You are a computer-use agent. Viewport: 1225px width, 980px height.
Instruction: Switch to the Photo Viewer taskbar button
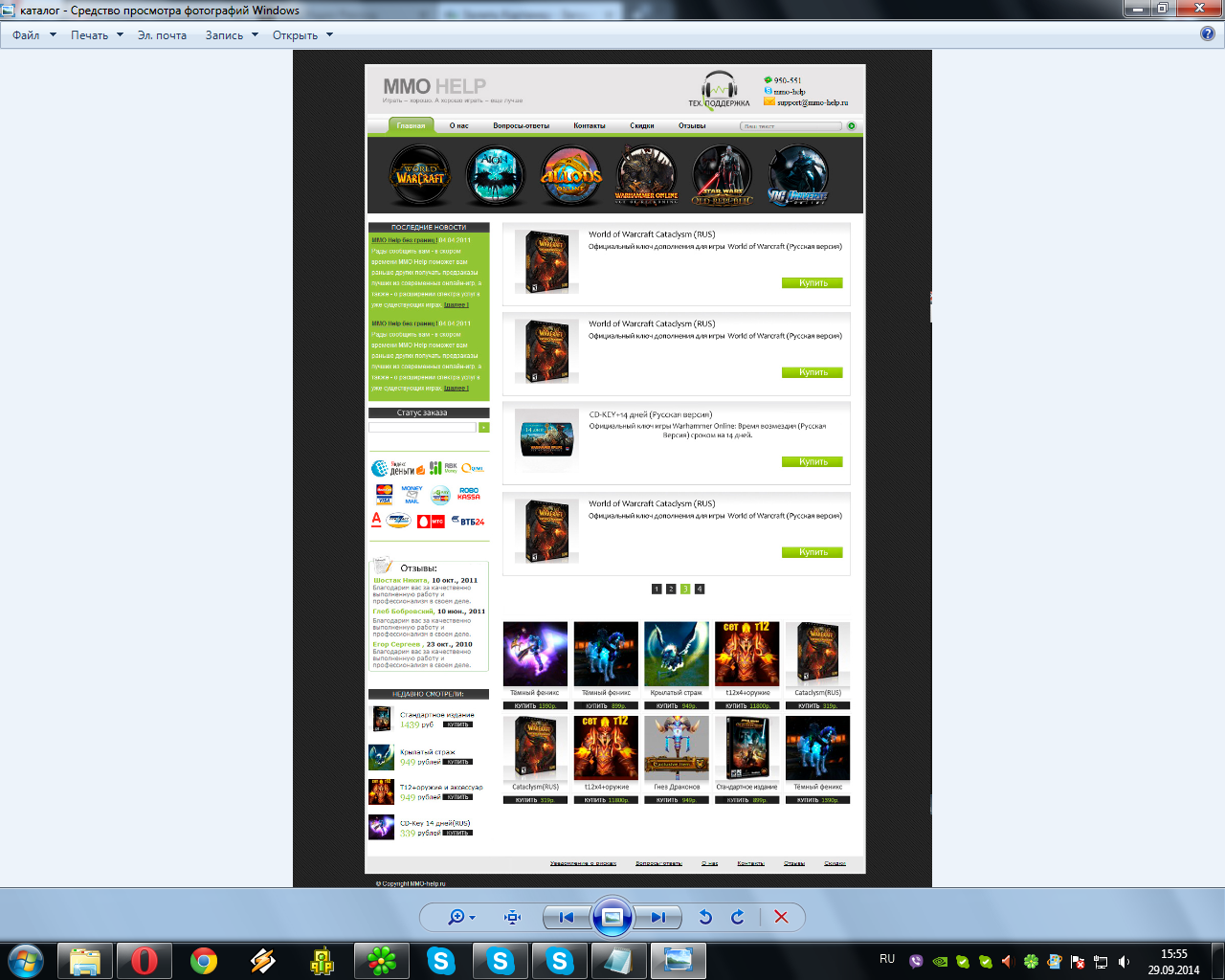pyautogui.click(x=679, y=961)
